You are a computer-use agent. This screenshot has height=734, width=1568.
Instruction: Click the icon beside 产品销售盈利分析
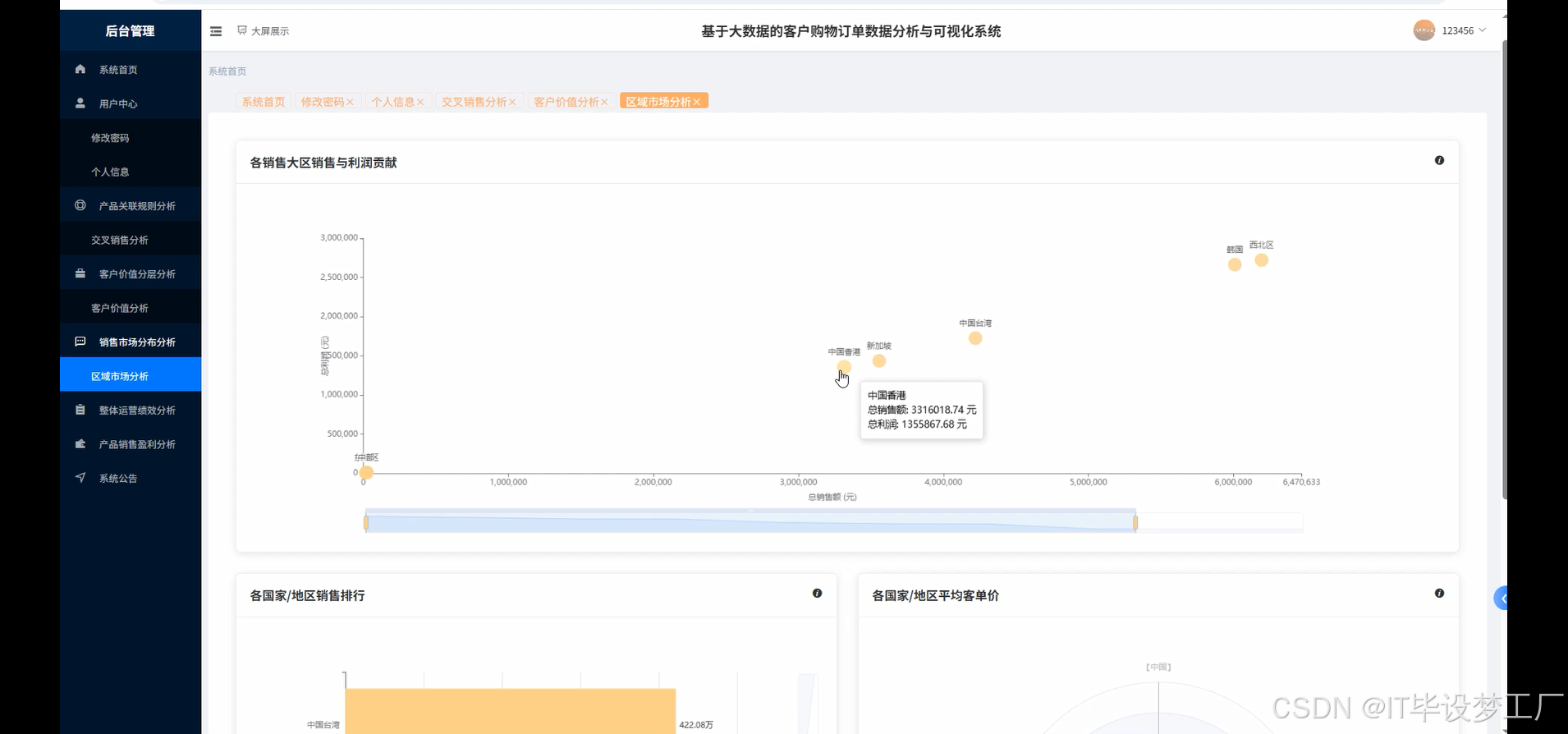tap(80, 443)
